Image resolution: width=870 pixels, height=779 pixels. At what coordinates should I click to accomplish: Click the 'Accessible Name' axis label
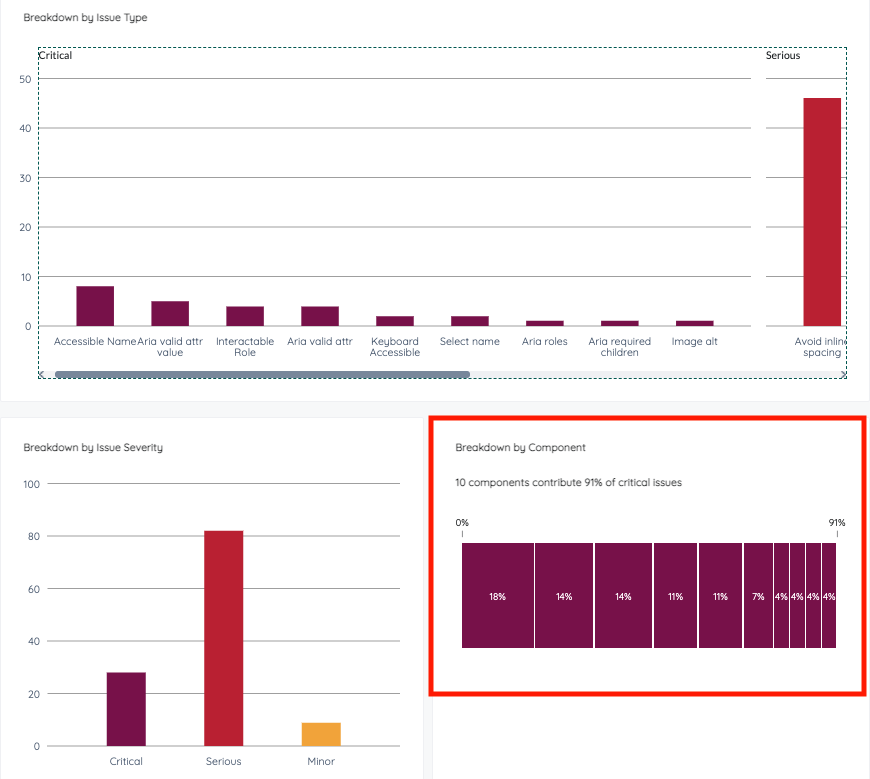(x=95, y=341)
